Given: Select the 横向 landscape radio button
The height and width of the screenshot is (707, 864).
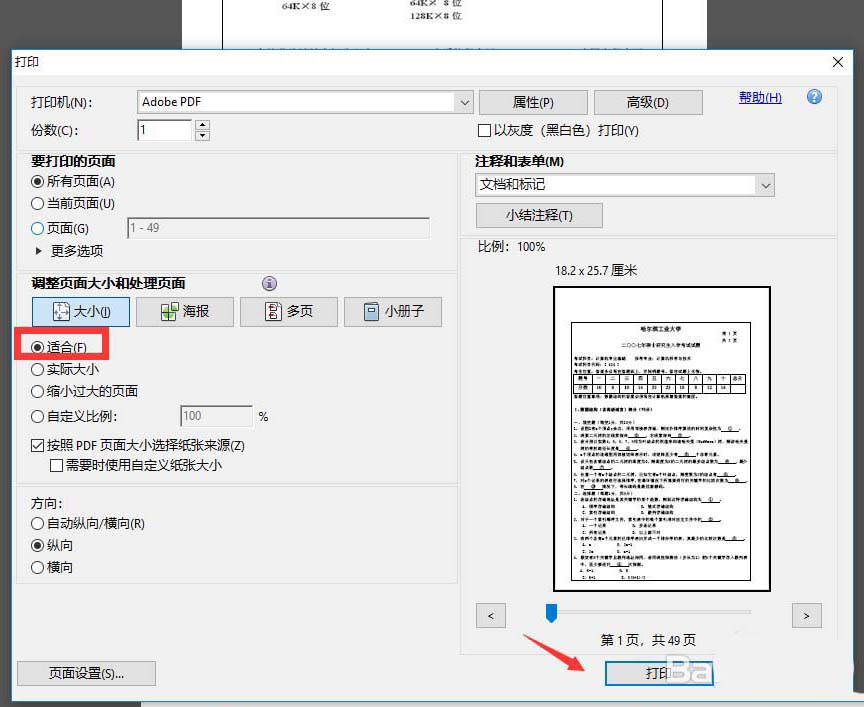Looking at the screenshot, I should [x=37, y=567].
